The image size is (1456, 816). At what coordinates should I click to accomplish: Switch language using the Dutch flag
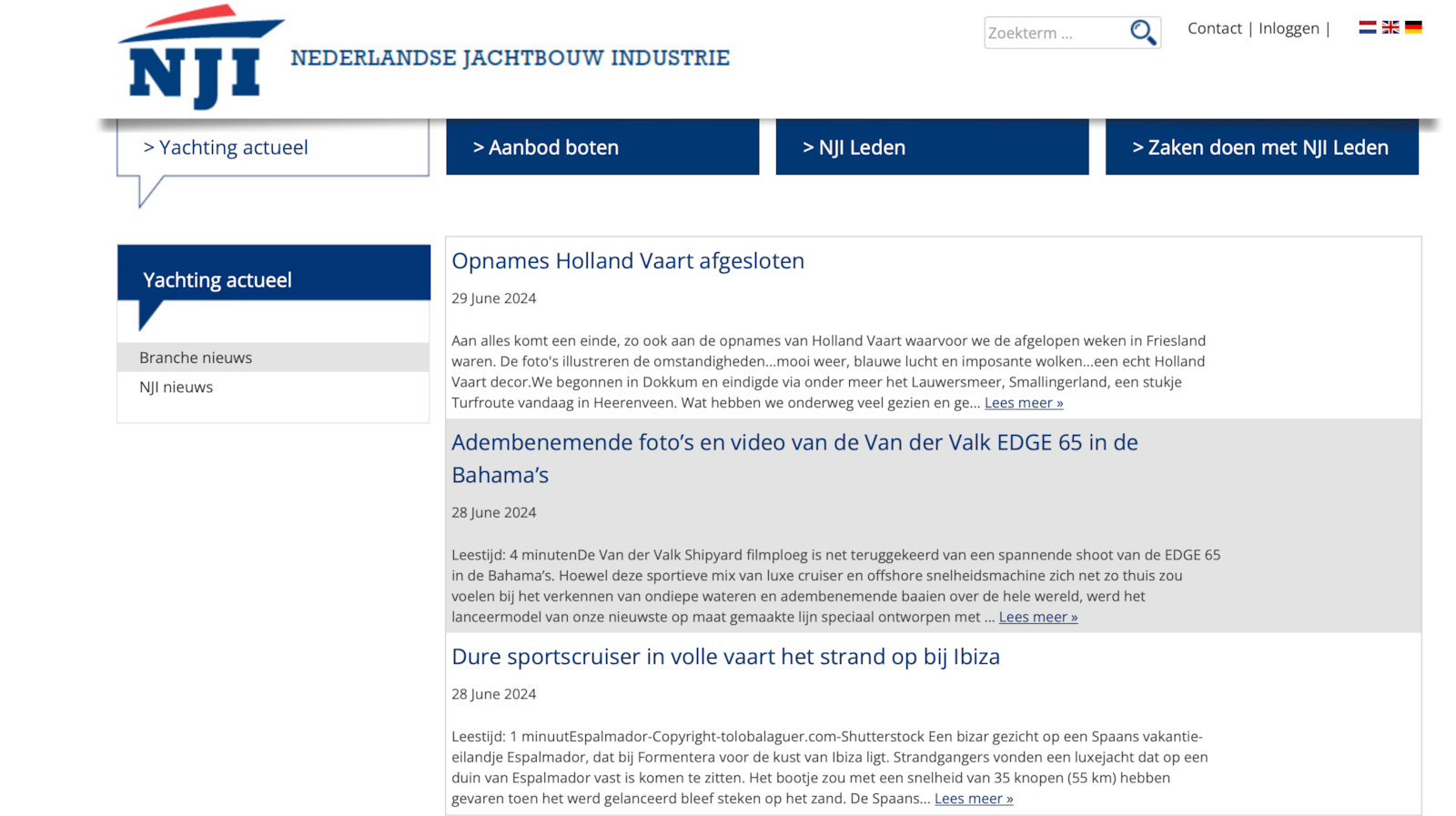1367,27
